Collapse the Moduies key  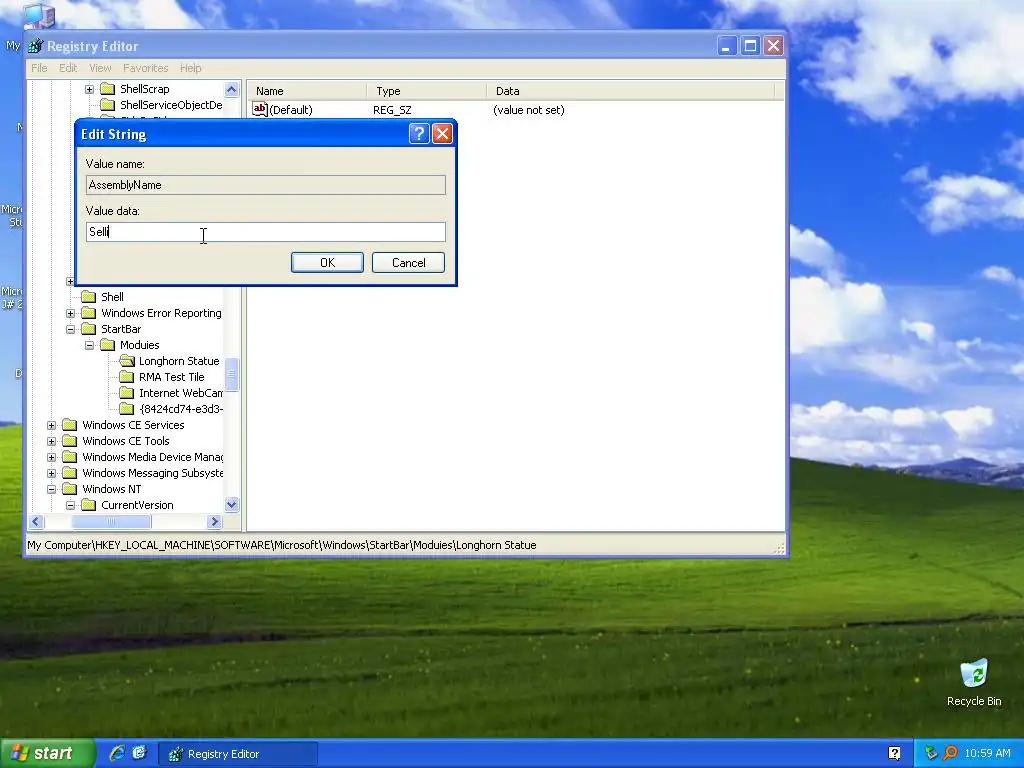[89, 345]
